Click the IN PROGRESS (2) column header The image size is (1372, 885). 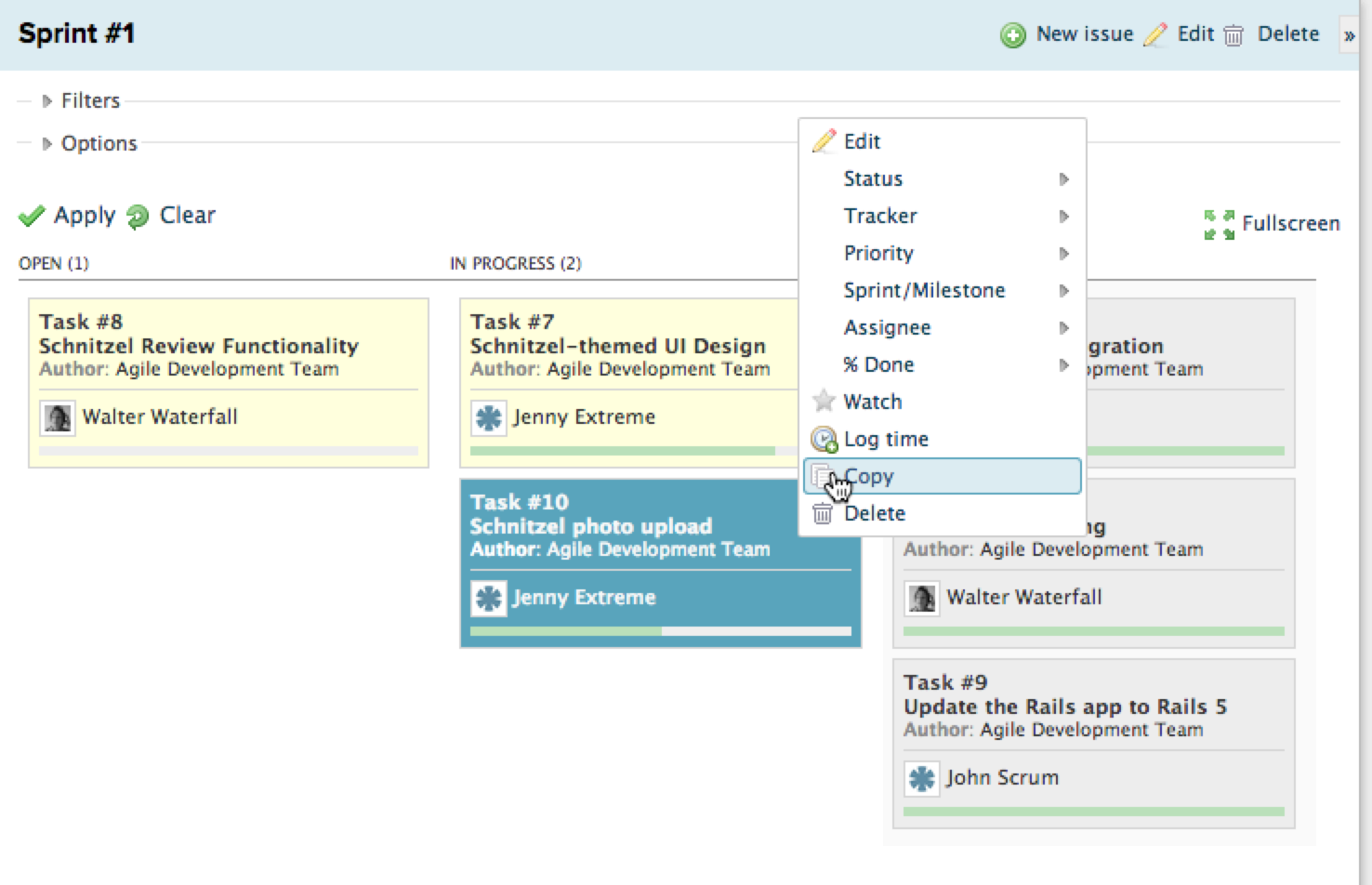[x=516, y=264]
